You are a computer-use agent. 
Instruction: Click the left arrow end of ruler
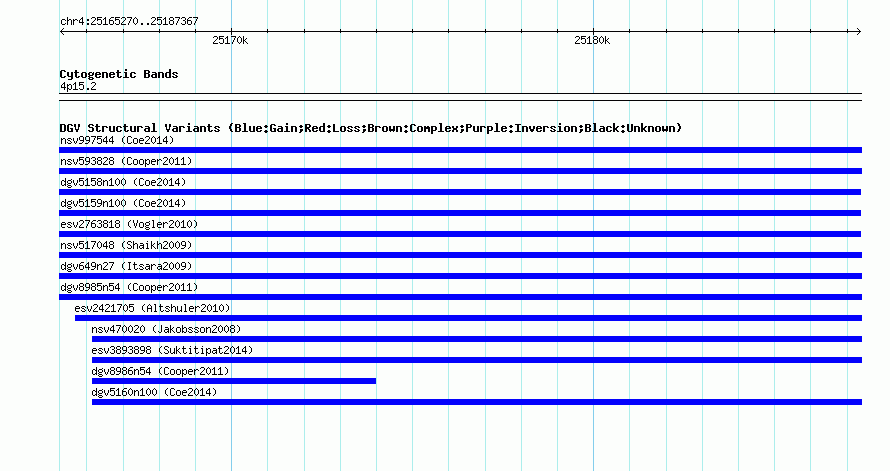click(62, 32)
